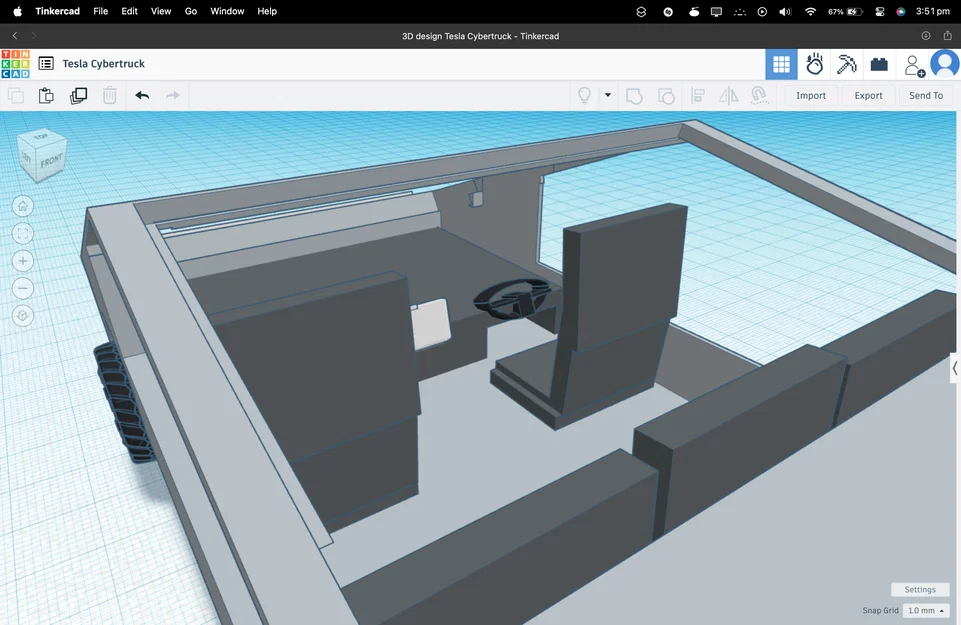
Task: Click the battery status indicator
Action: point(846,12)
